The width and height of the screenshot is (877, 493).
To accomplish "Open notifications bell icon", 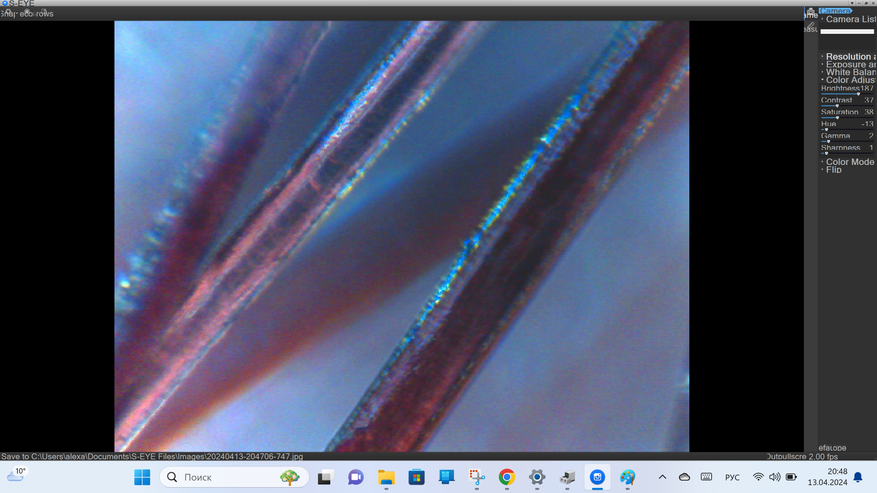I will tap(858, 477).
